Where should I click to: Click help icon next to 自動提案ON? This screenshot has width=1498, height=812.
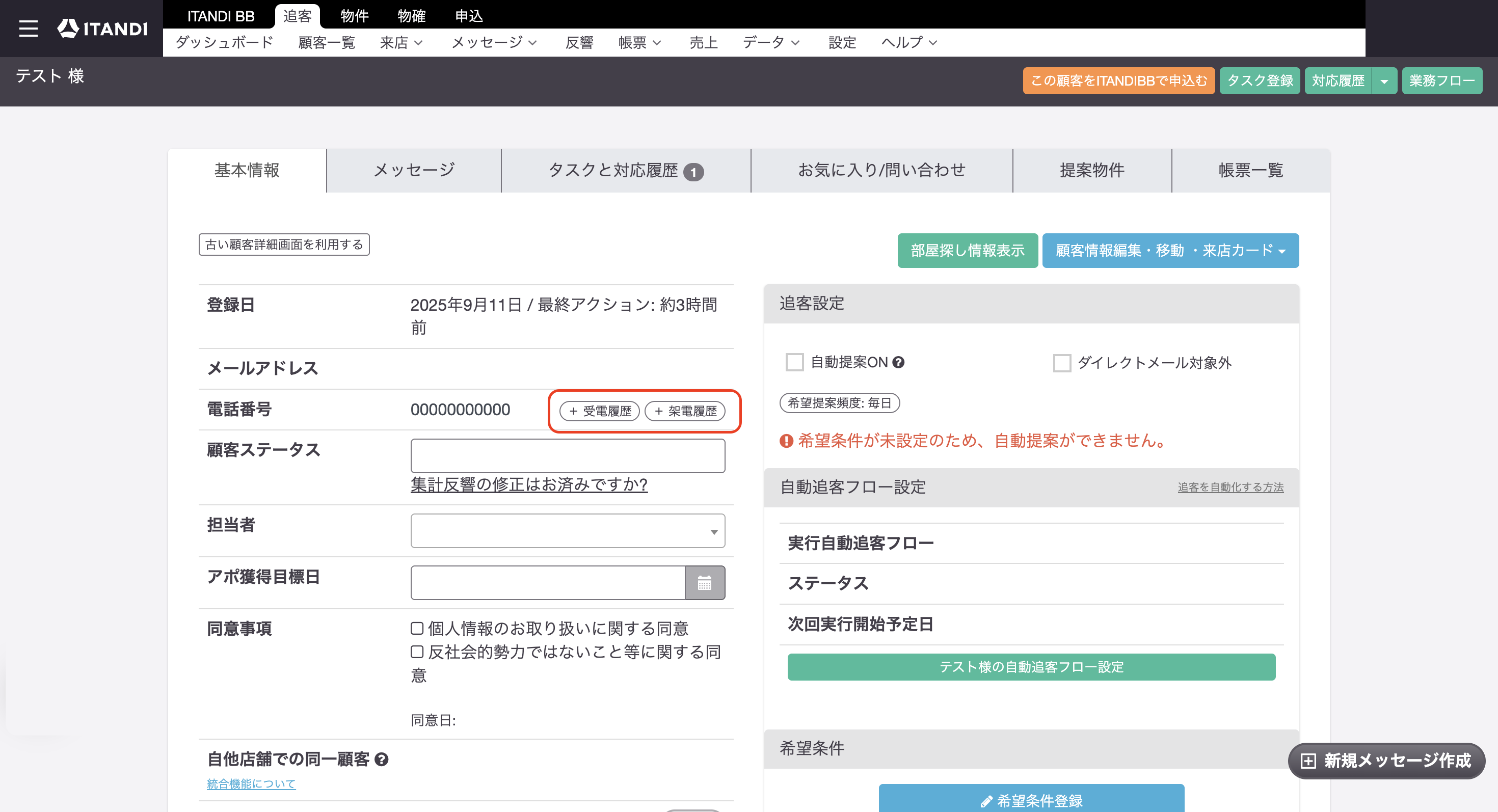tap(898, 362)
